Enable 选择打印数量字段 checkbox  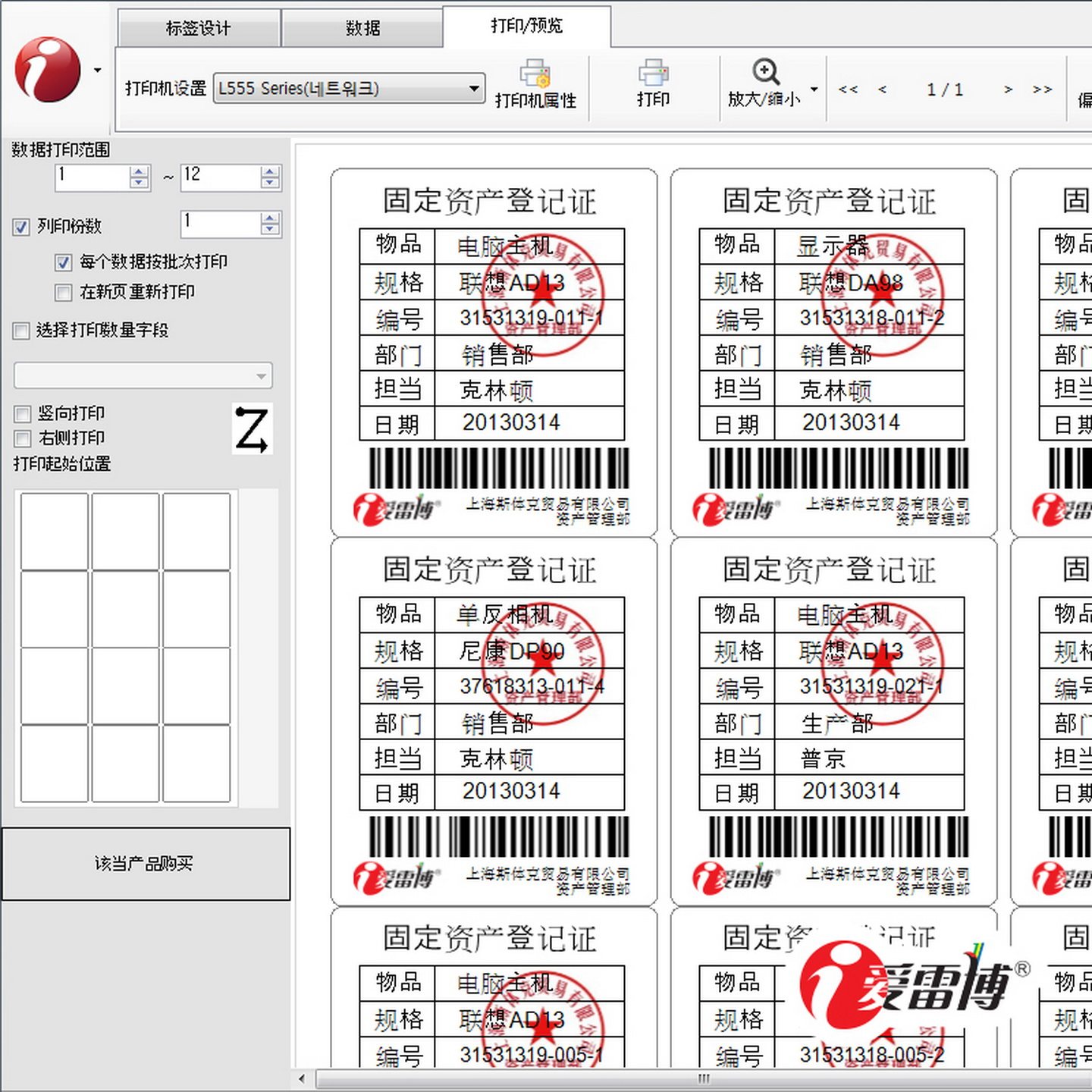pyautogui.click(x=21, y=331)
